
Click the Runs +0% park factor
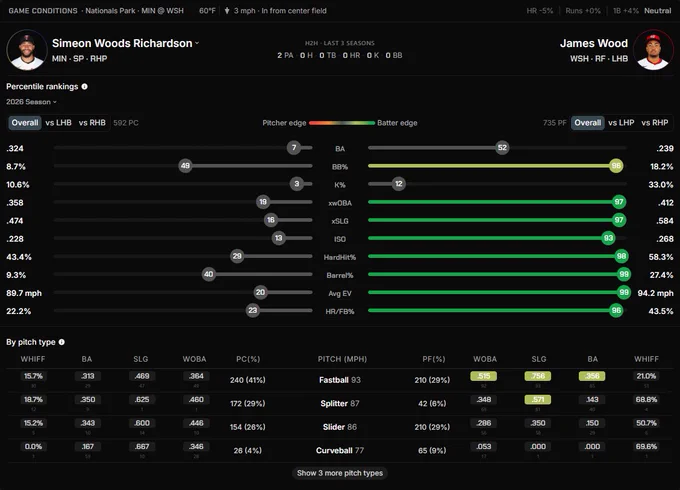tap(583, 11)
